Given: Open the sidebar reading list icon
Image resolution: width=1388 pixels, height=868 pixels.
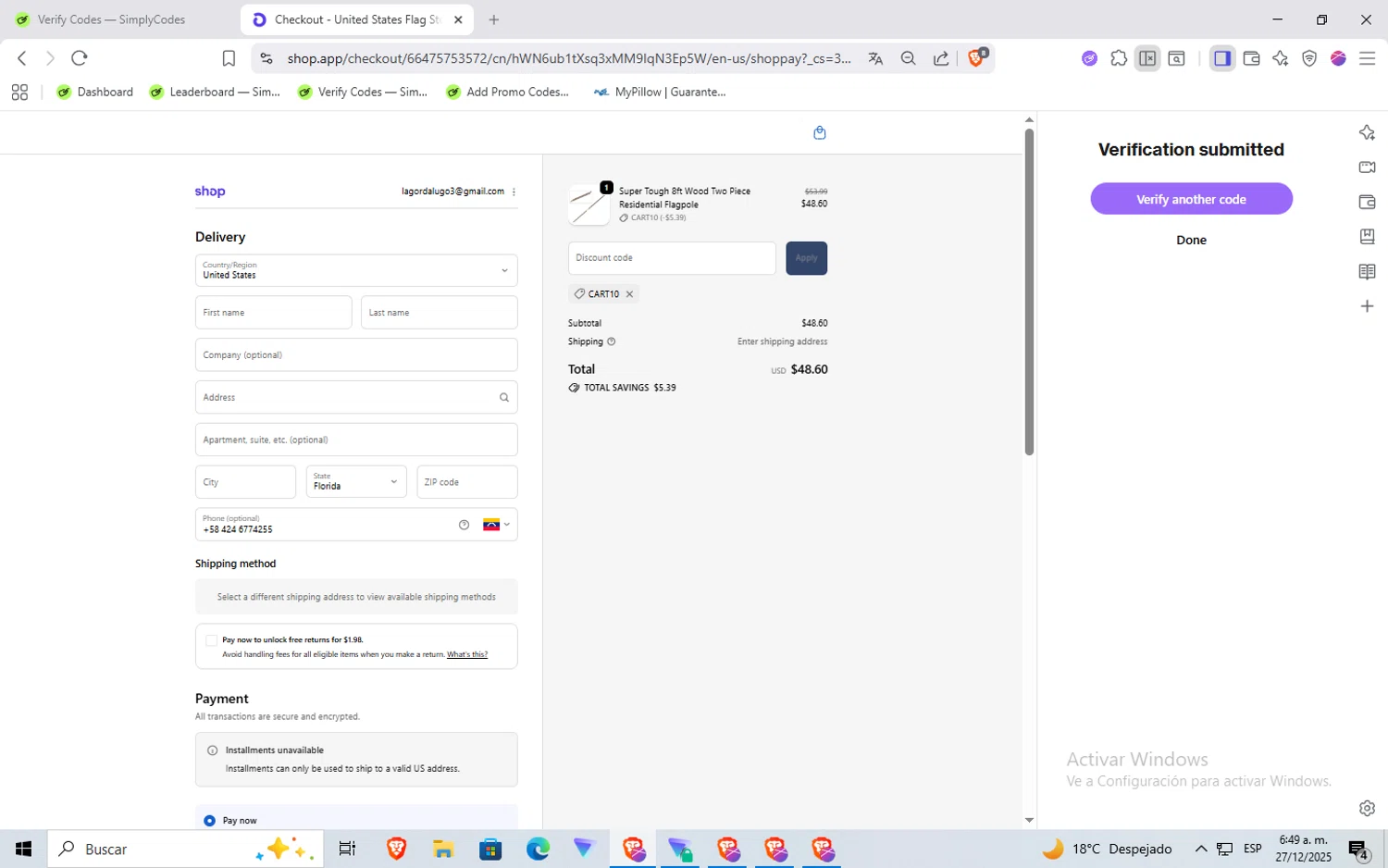Looking at the screenshot, I should (x=1367, y=271).
